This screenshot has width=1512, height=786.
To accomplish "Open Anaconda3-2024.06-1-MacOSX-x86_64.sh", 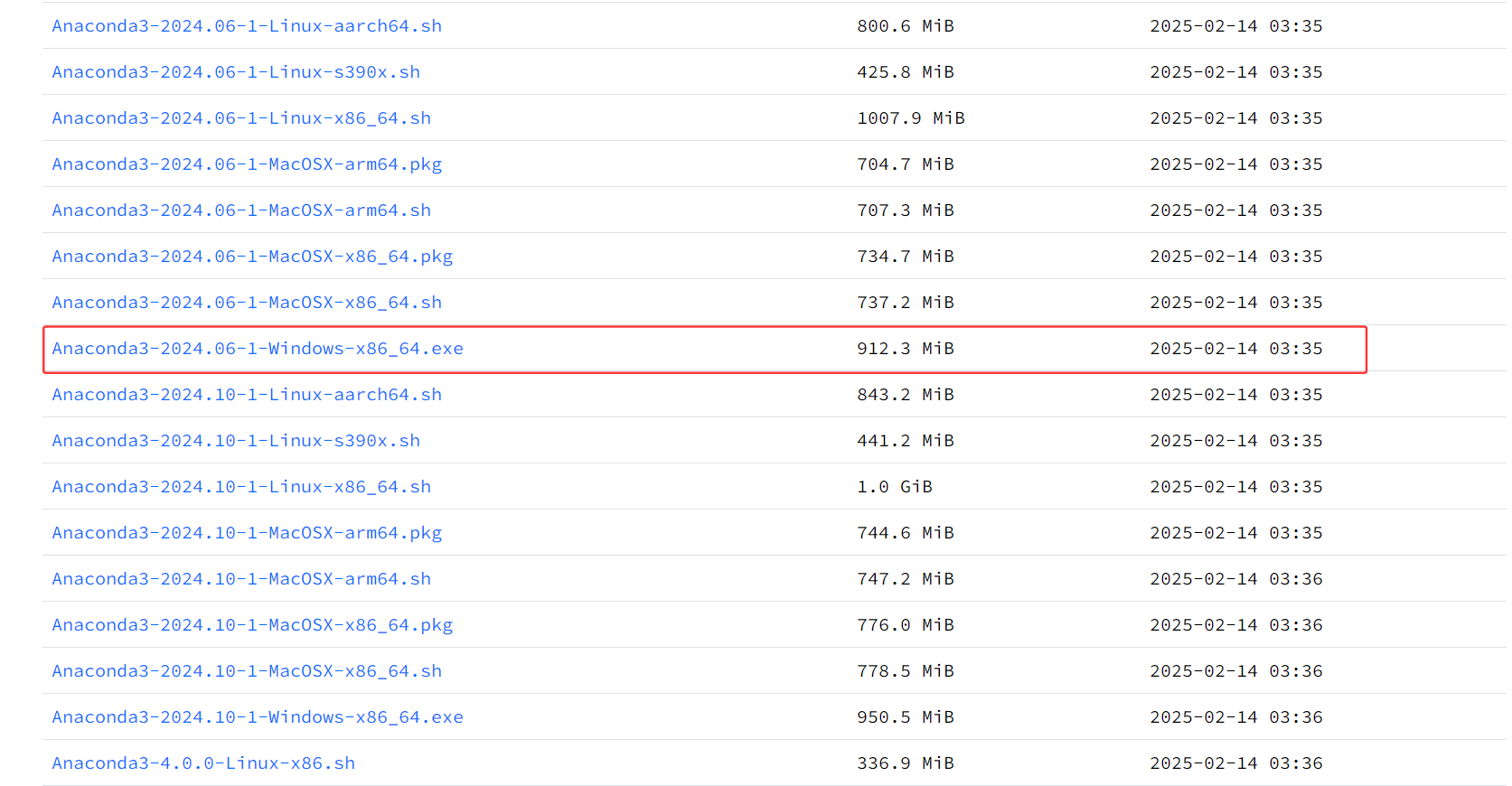I will pos(247,303).
